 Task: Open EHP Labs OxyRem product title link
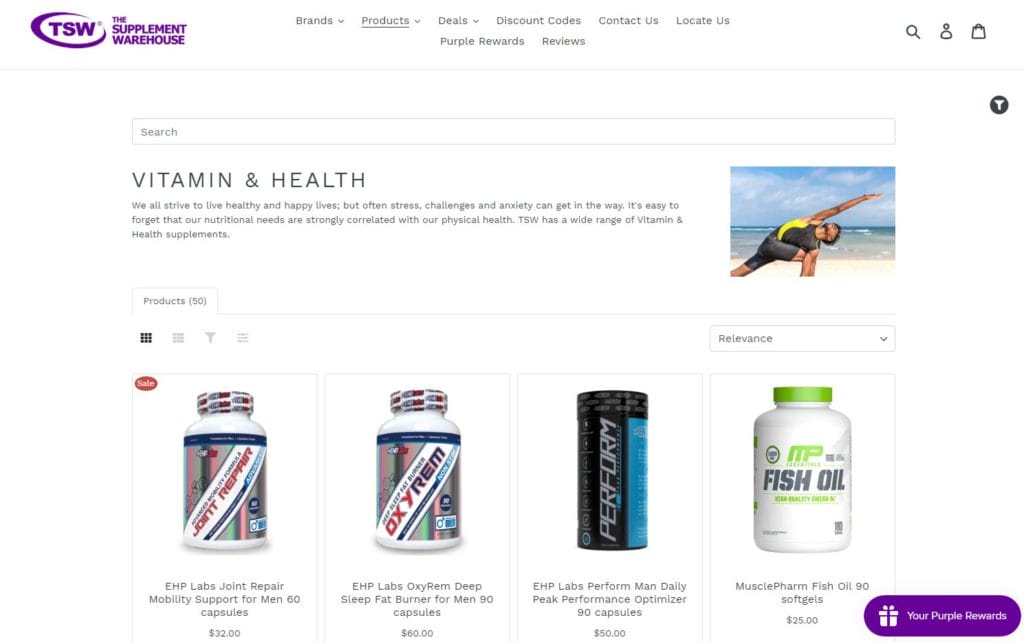417,599
